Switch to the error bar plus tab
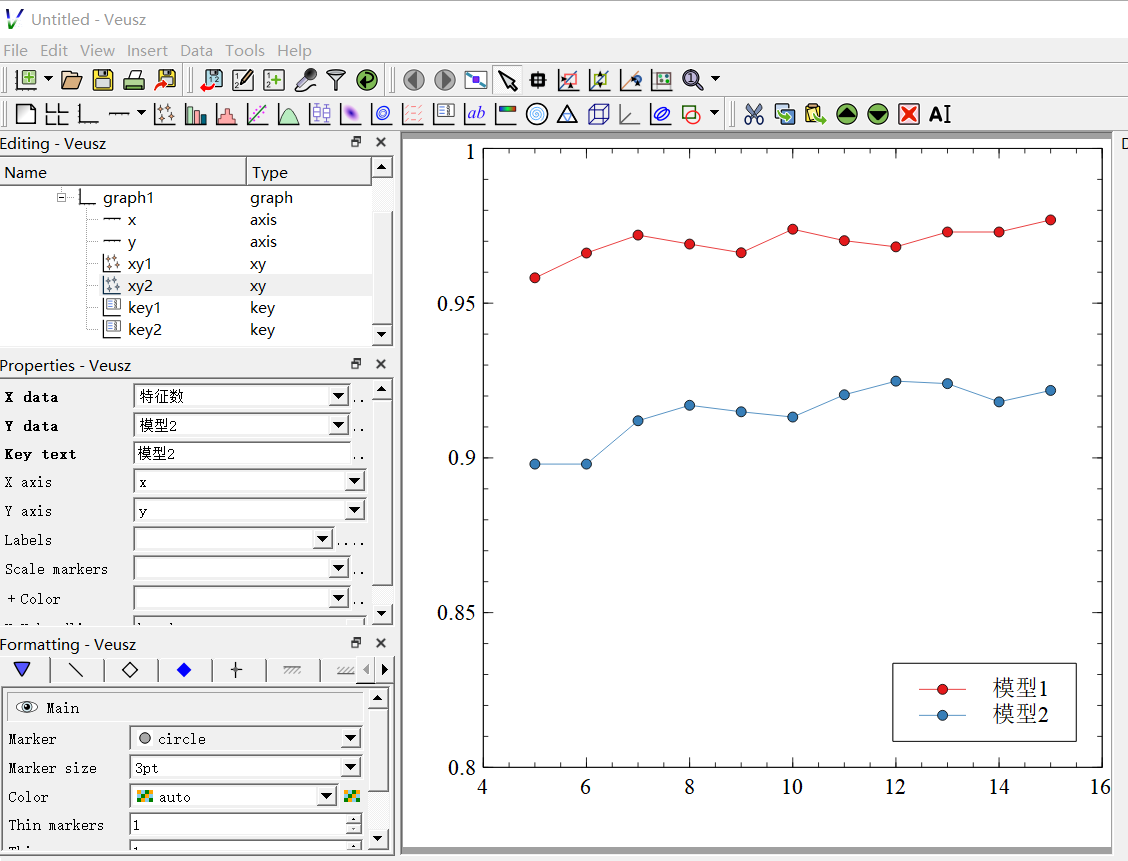Screen dimensions: 1128x861 (x=236, y=670)
